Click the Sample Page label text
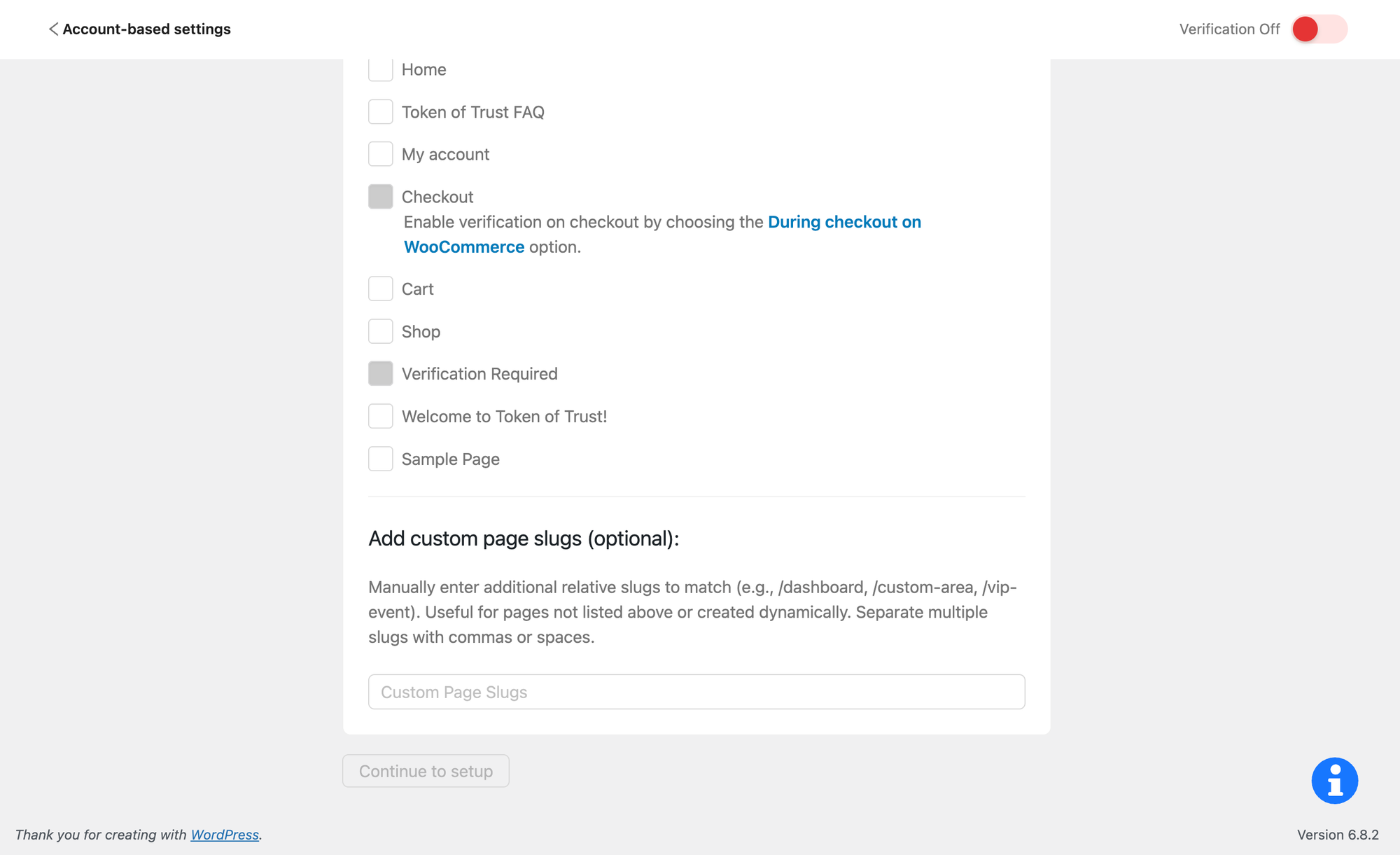Image resolution: width=1400 pixels, height=855 pixels. coord(450,459)
